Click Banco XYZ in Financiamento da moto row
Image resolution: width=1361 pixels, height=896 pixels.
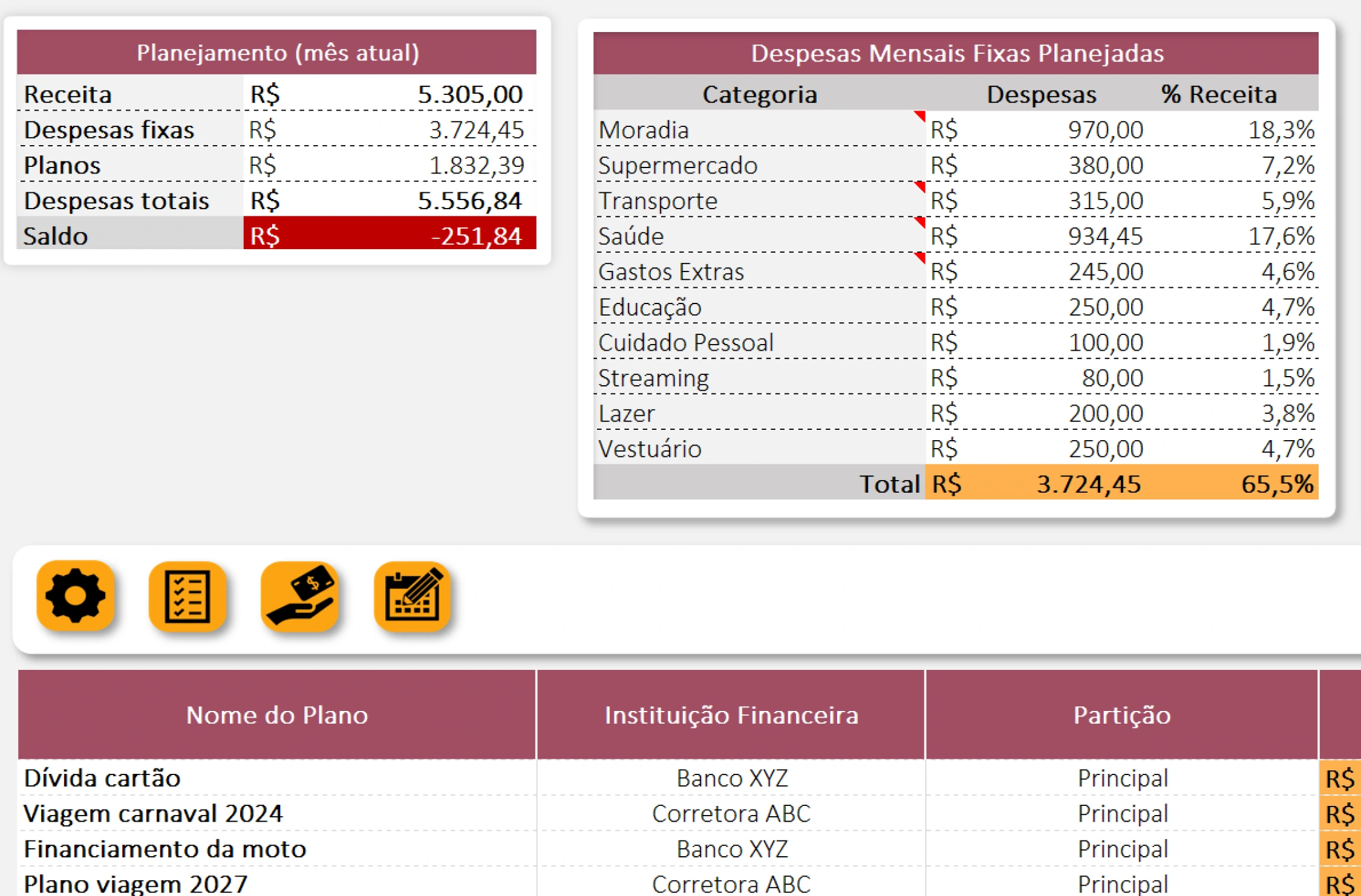[x=732, y=849]
